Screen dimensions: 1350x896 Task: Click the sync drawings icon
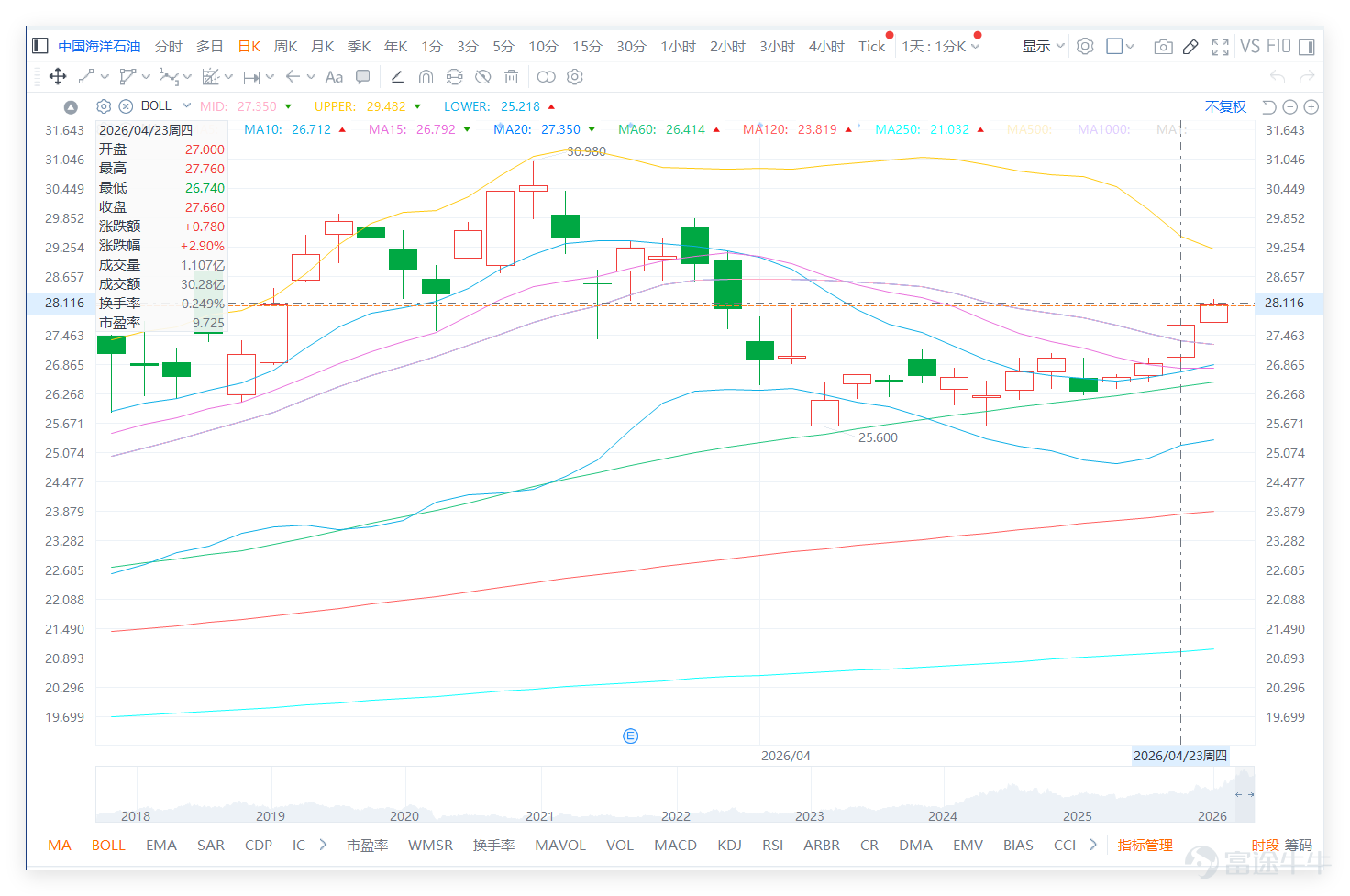point(454,77)
